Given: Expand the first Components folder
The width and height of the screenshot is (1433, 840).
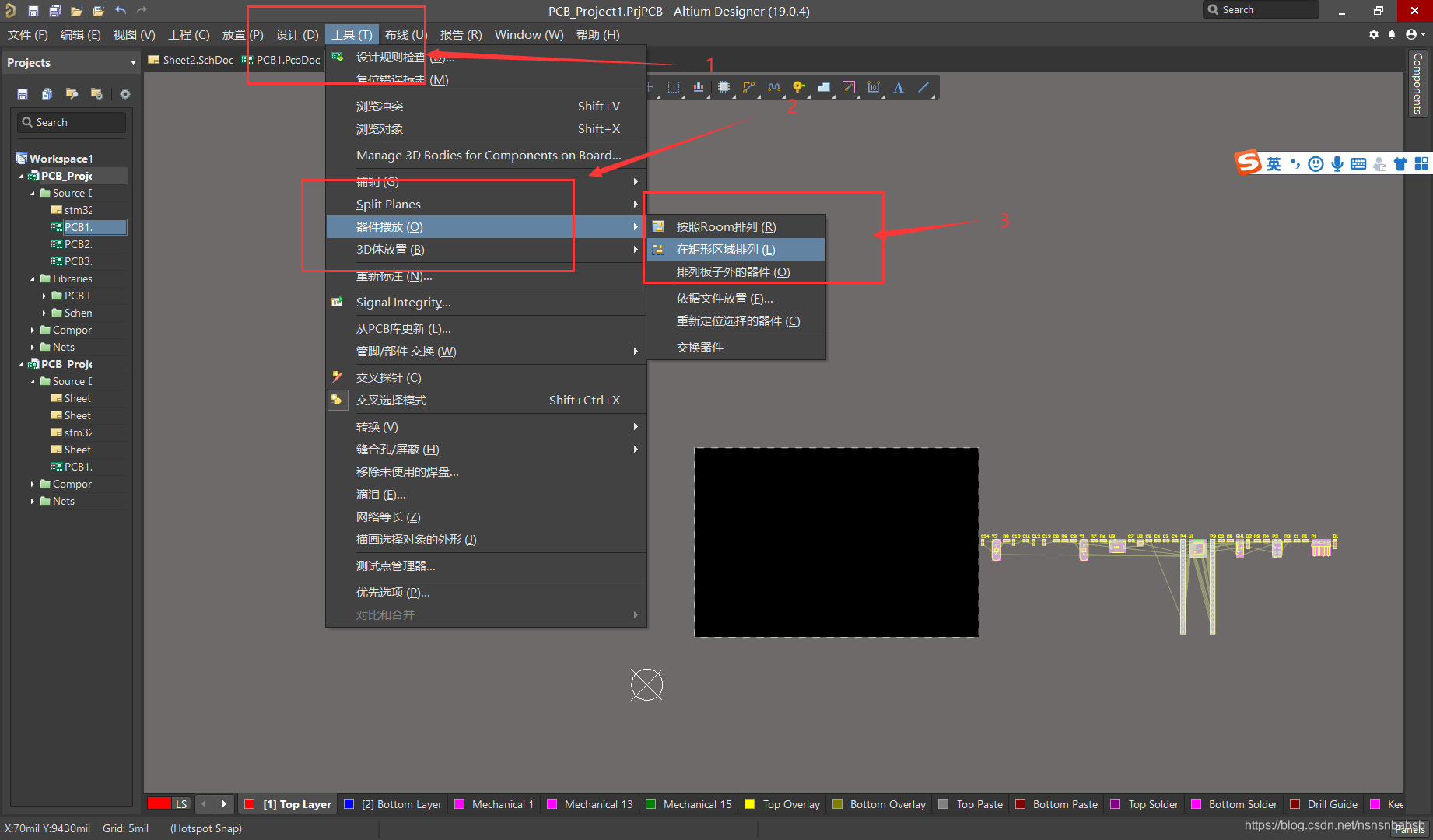Looking at the screenshot, I should point(33,330).
